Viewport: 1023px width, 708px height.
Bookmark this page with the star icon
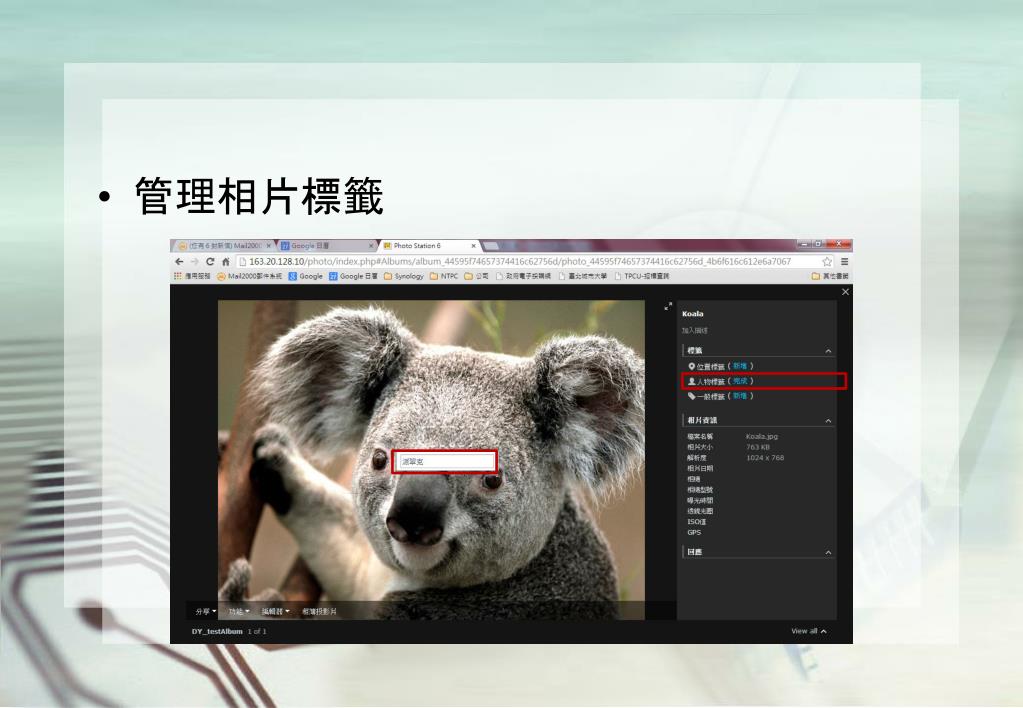pos(827,262)
